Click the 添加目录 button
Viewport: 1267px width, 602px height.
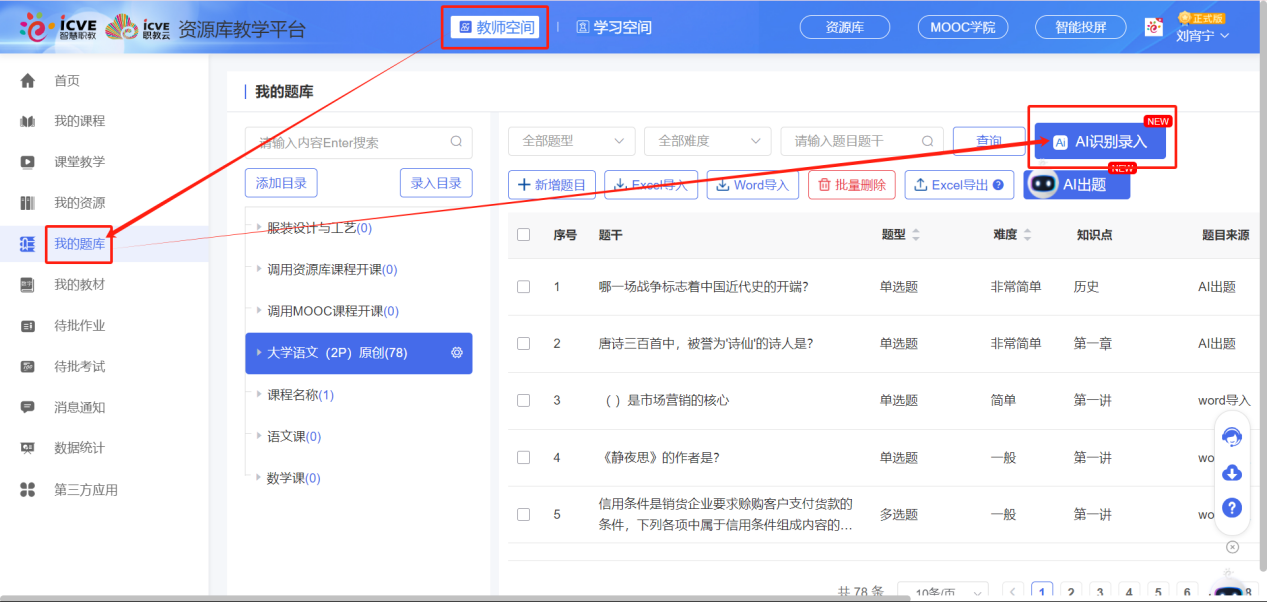pyautogui.click(x=281, y=183)
